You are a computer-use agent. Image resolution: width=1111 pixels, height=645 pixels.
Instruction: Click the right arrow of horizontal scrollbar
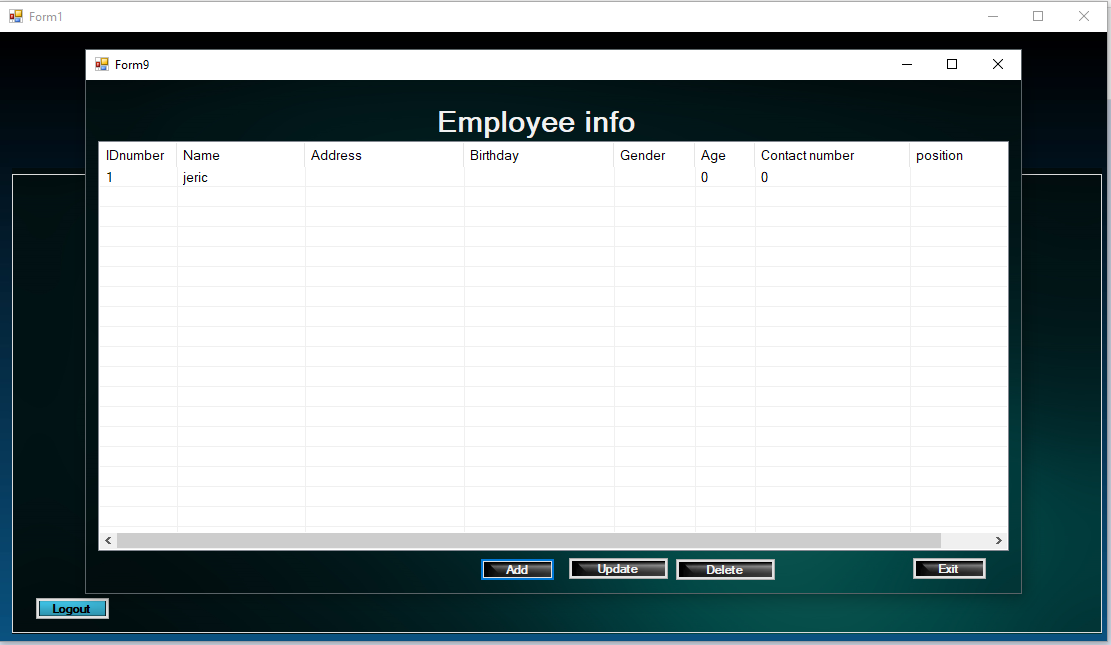(x=998, y=540)
